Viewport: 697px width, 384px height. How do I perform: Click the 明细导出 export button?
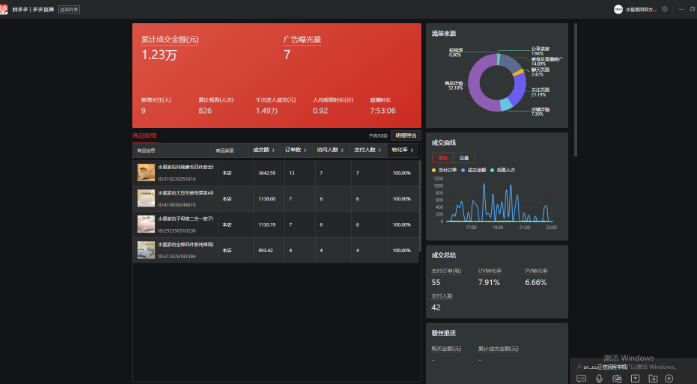(x=406, y=136)
